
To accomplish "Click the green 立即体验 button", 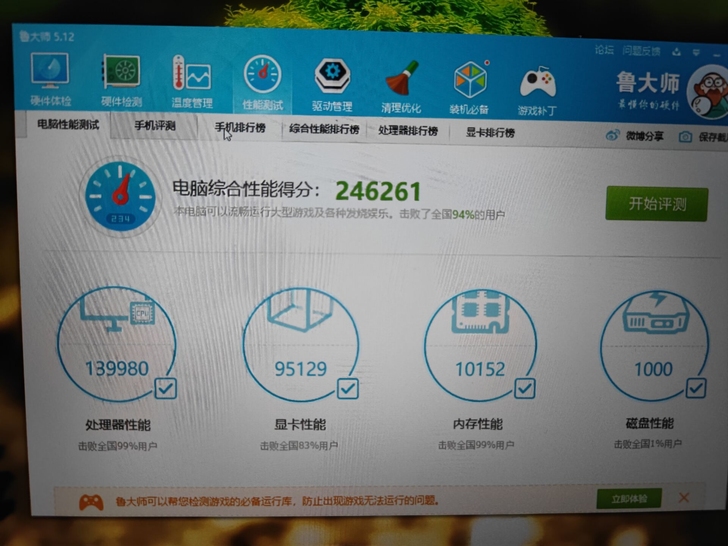I will 629,499.
